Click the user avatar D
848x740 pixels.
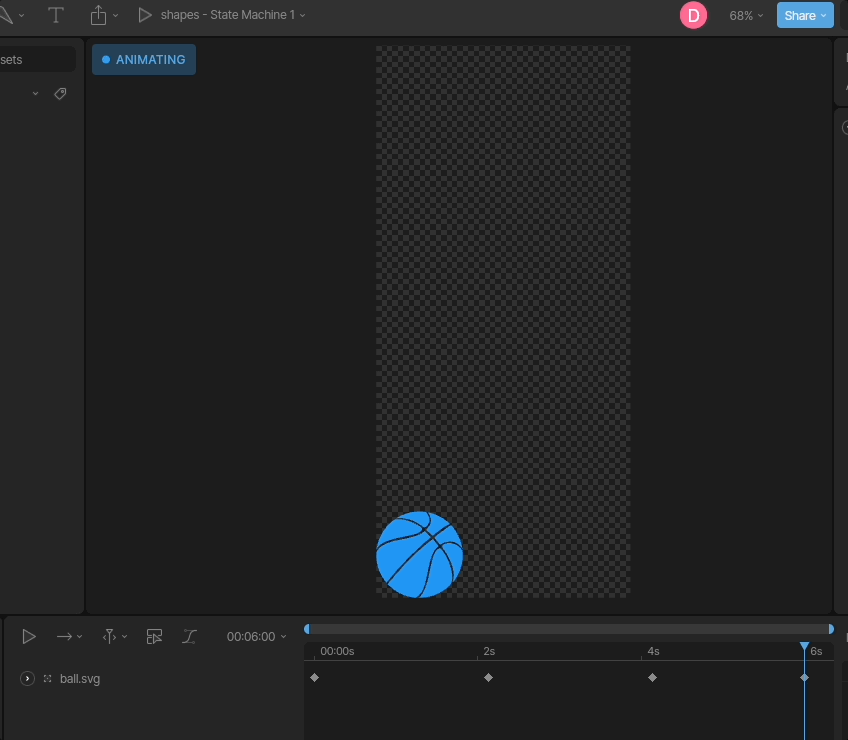pyautogui.click(x=693, y=15)
